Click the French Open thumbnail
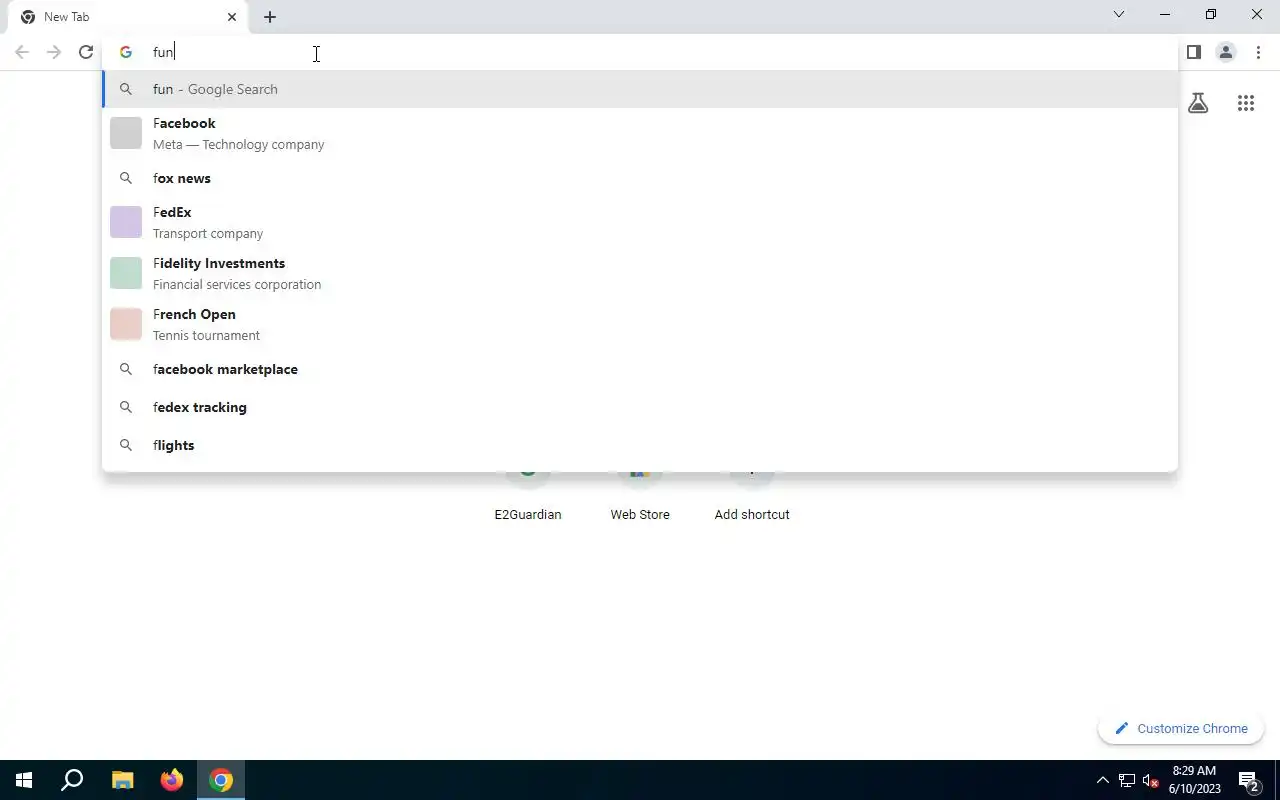The width and height of the screenshot is (1280, 800). pos(126,324)
